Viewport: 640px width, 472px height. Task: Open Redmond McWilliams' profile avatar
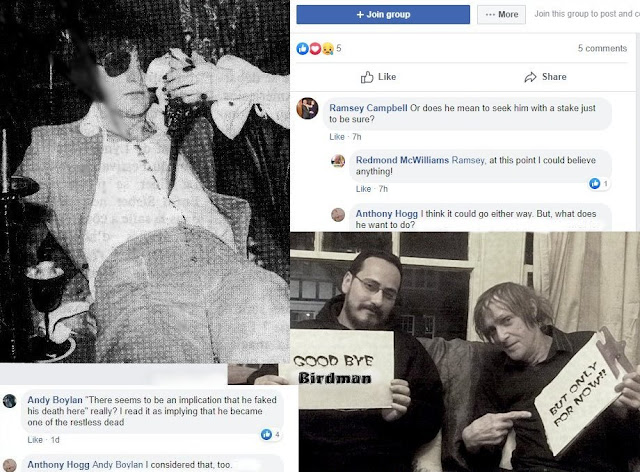click(338, 161)
